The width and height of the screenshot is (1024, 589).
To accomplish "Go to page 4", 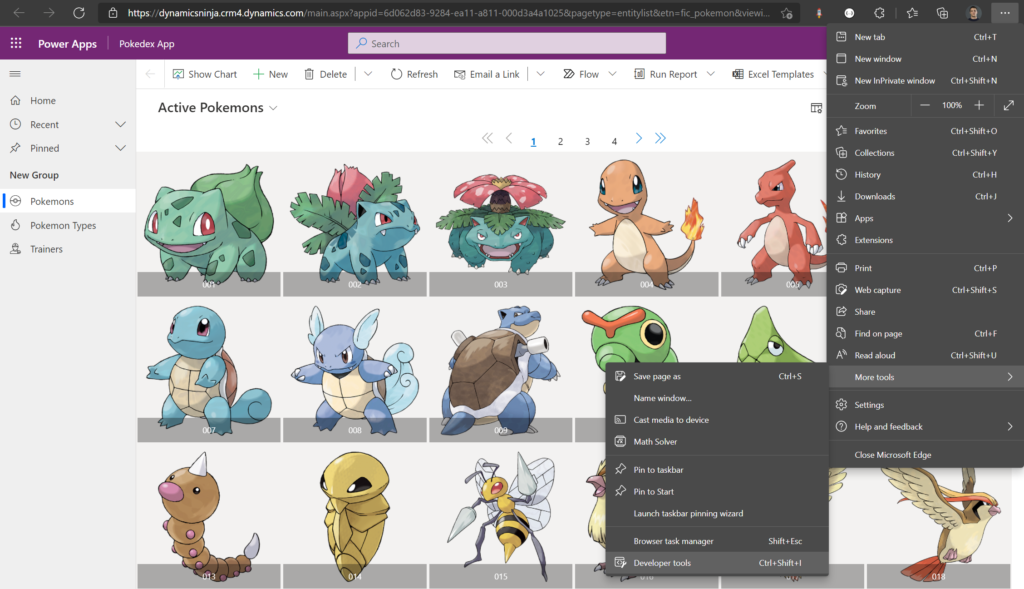I will [614, 141].
